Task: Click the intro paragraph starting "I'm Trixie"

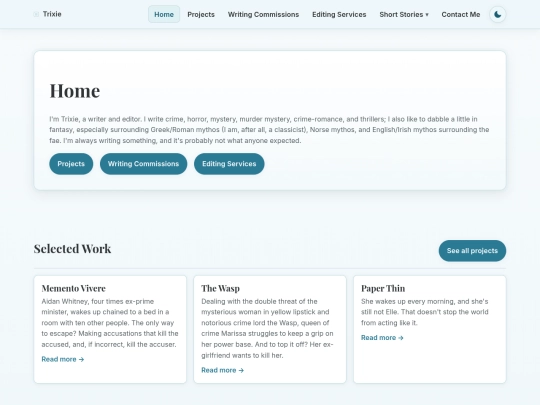Action: point(269,130)
